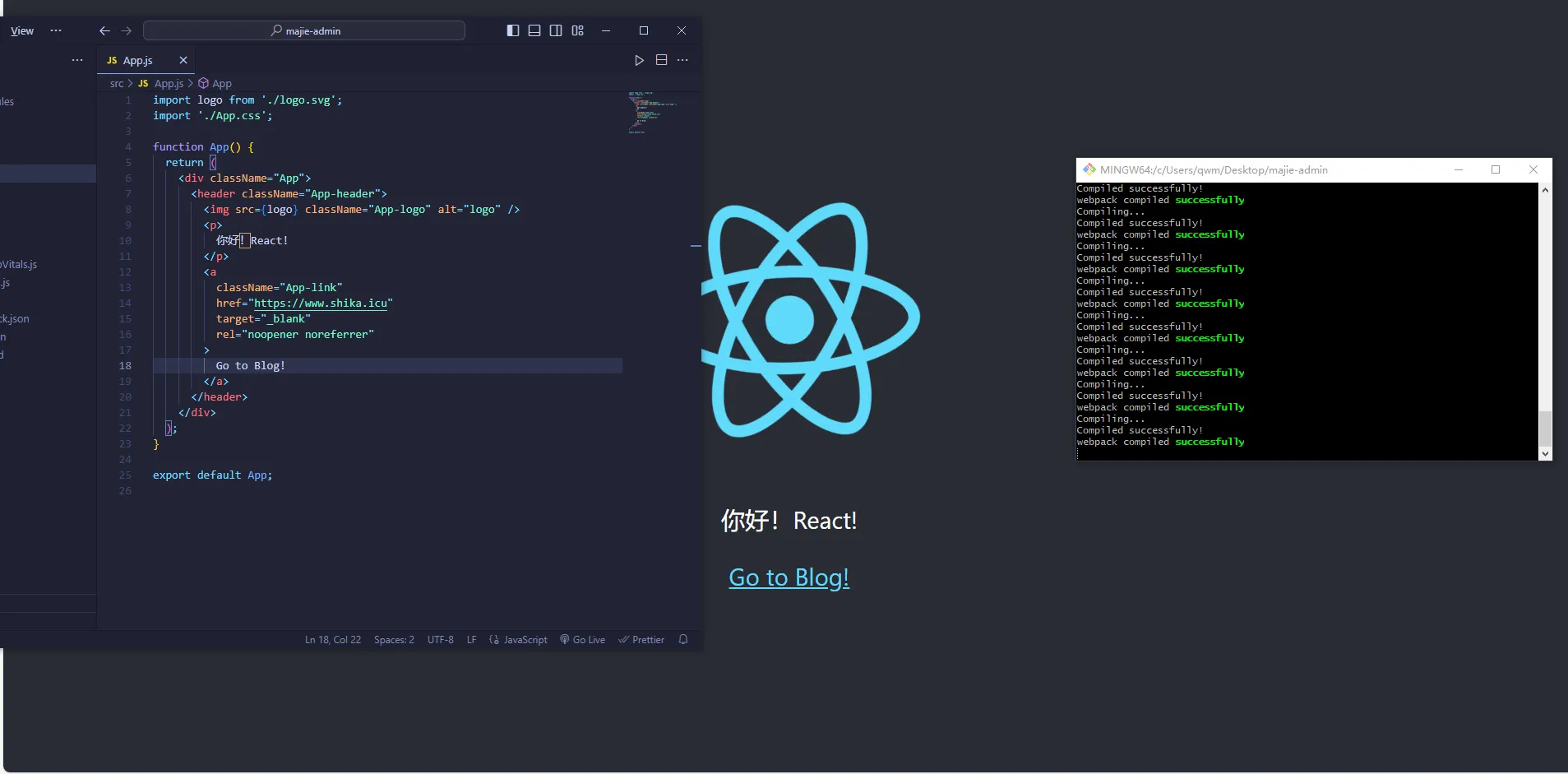Open editor More Actions ellipsis menu
The width and height of the screenshot is (1568, 774).
click(682, 60)
